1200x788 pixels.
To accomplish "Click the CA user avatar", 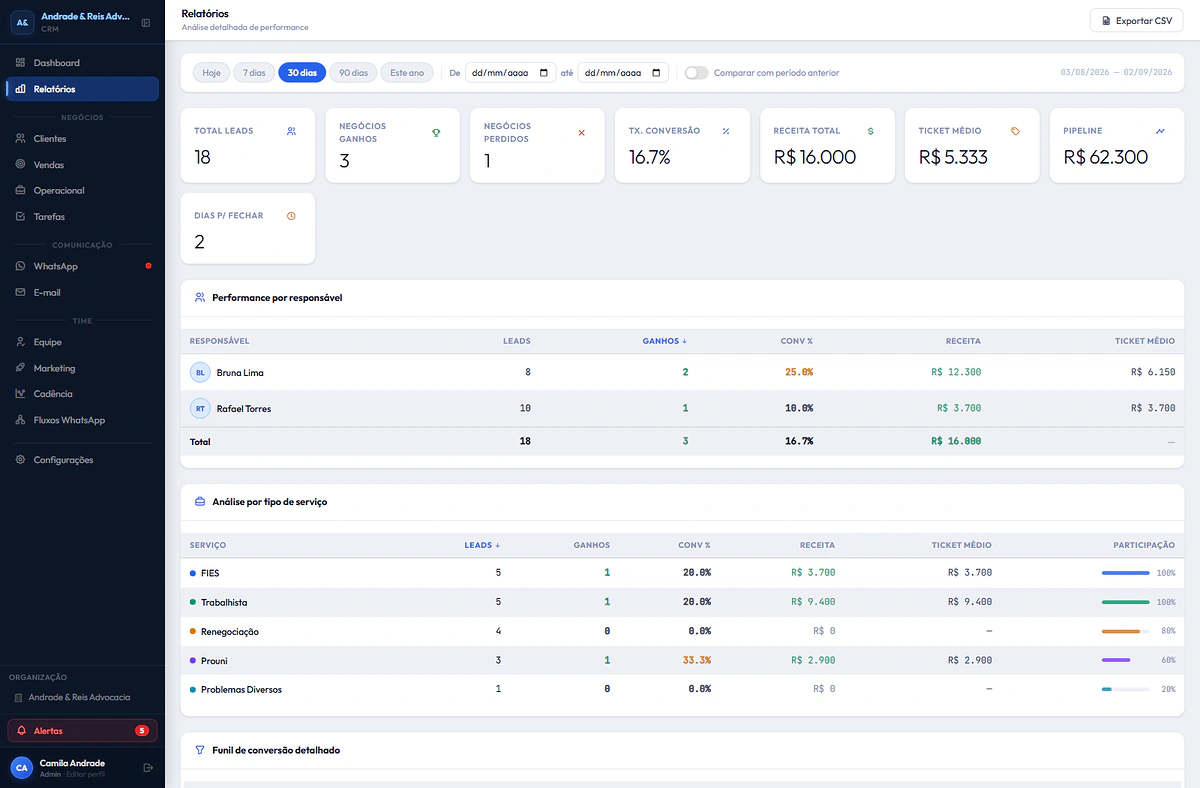I will 21,767.
